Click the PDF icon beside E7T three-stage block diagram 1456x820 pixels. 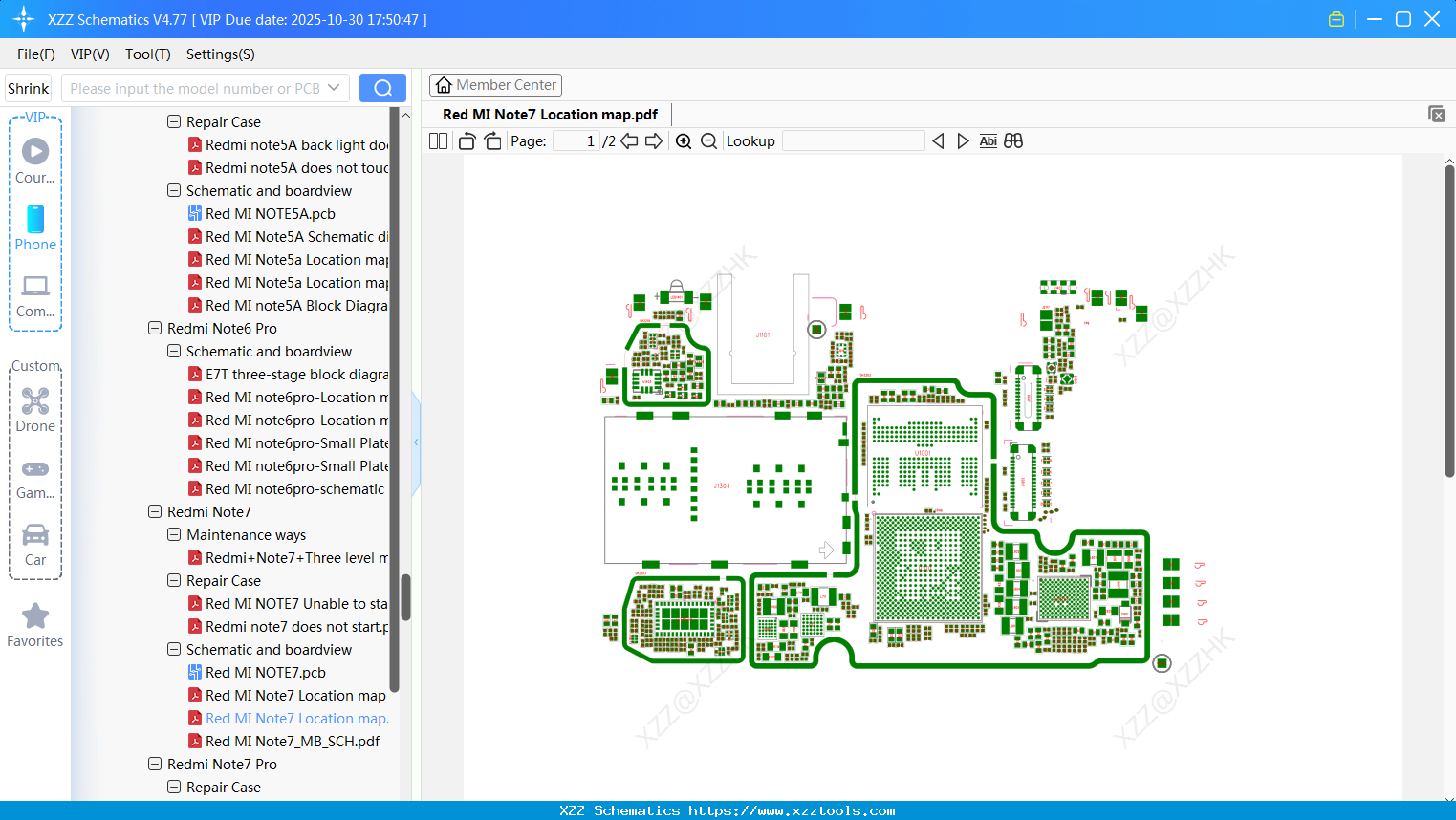click(195, 374)
